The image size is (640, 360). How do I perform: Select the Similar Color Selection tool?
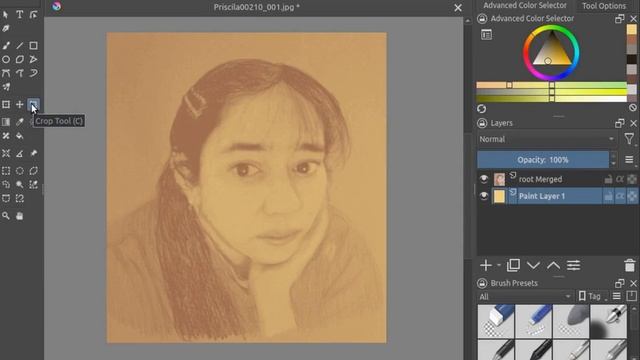click(33, 185)
